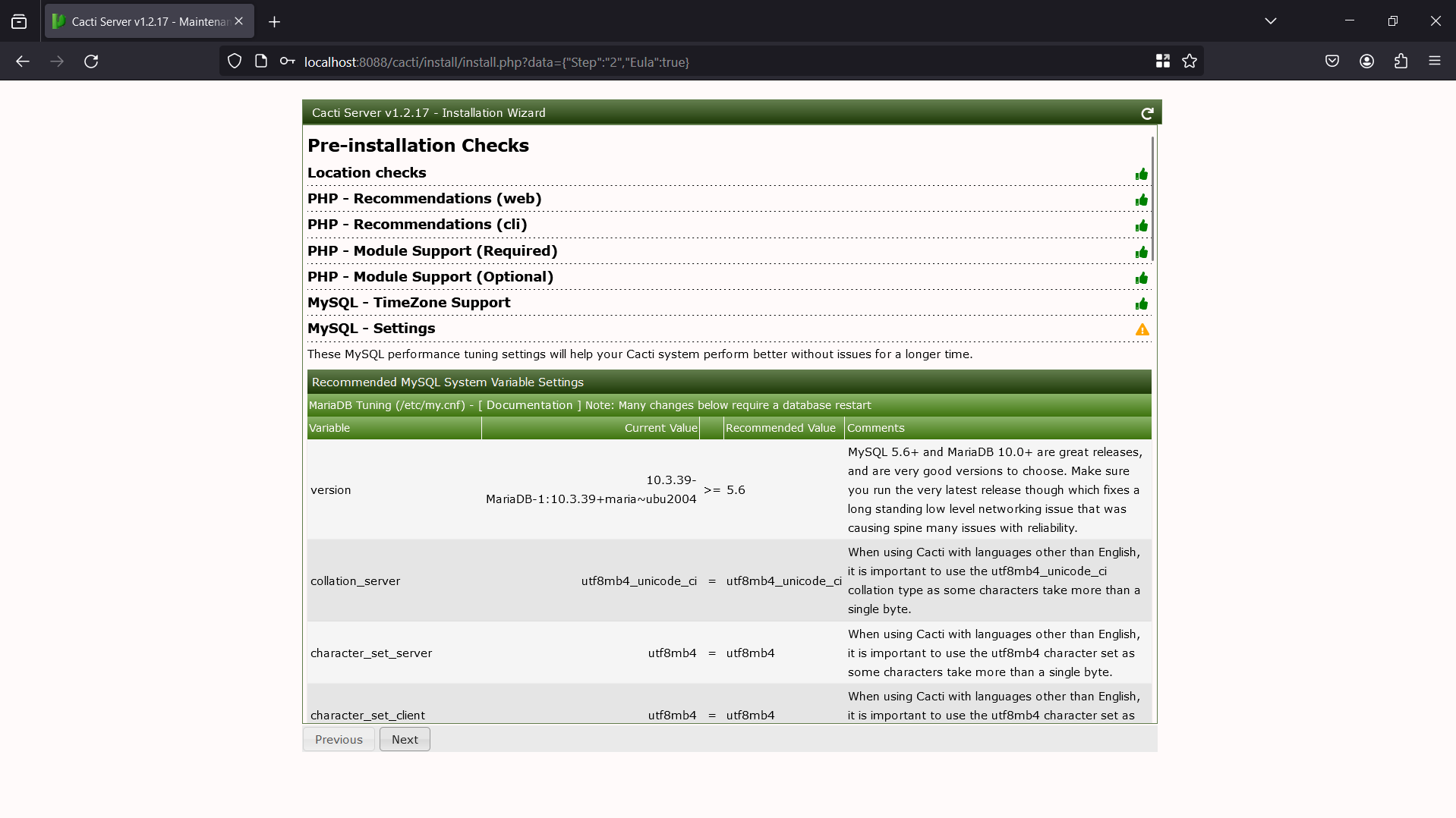Click thumbs-up icon for PHP Recommendations (cli)

point(1142,226)
